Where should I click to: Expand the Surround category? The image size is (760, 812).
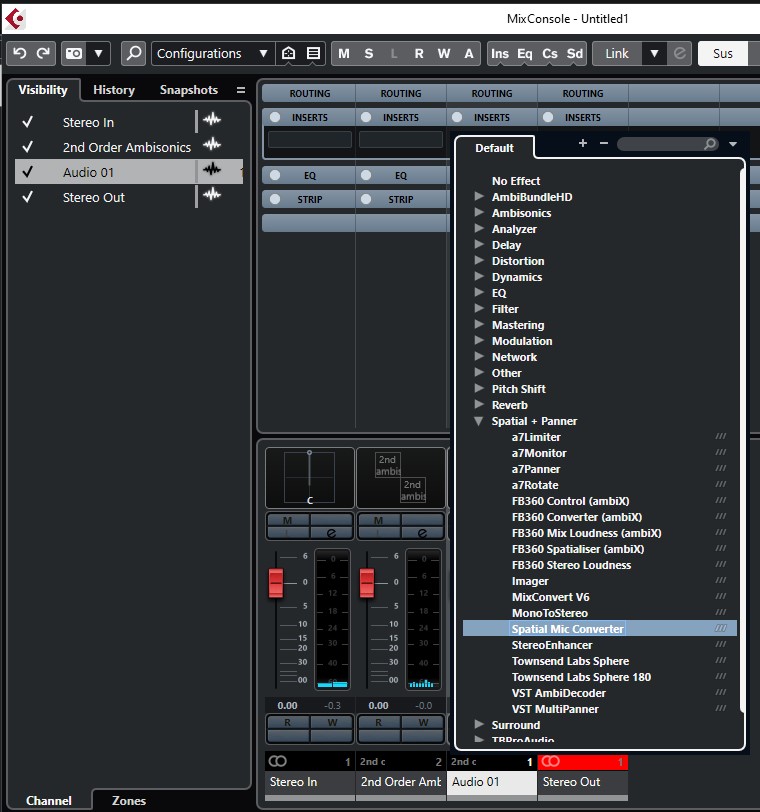tap(479, 725)
